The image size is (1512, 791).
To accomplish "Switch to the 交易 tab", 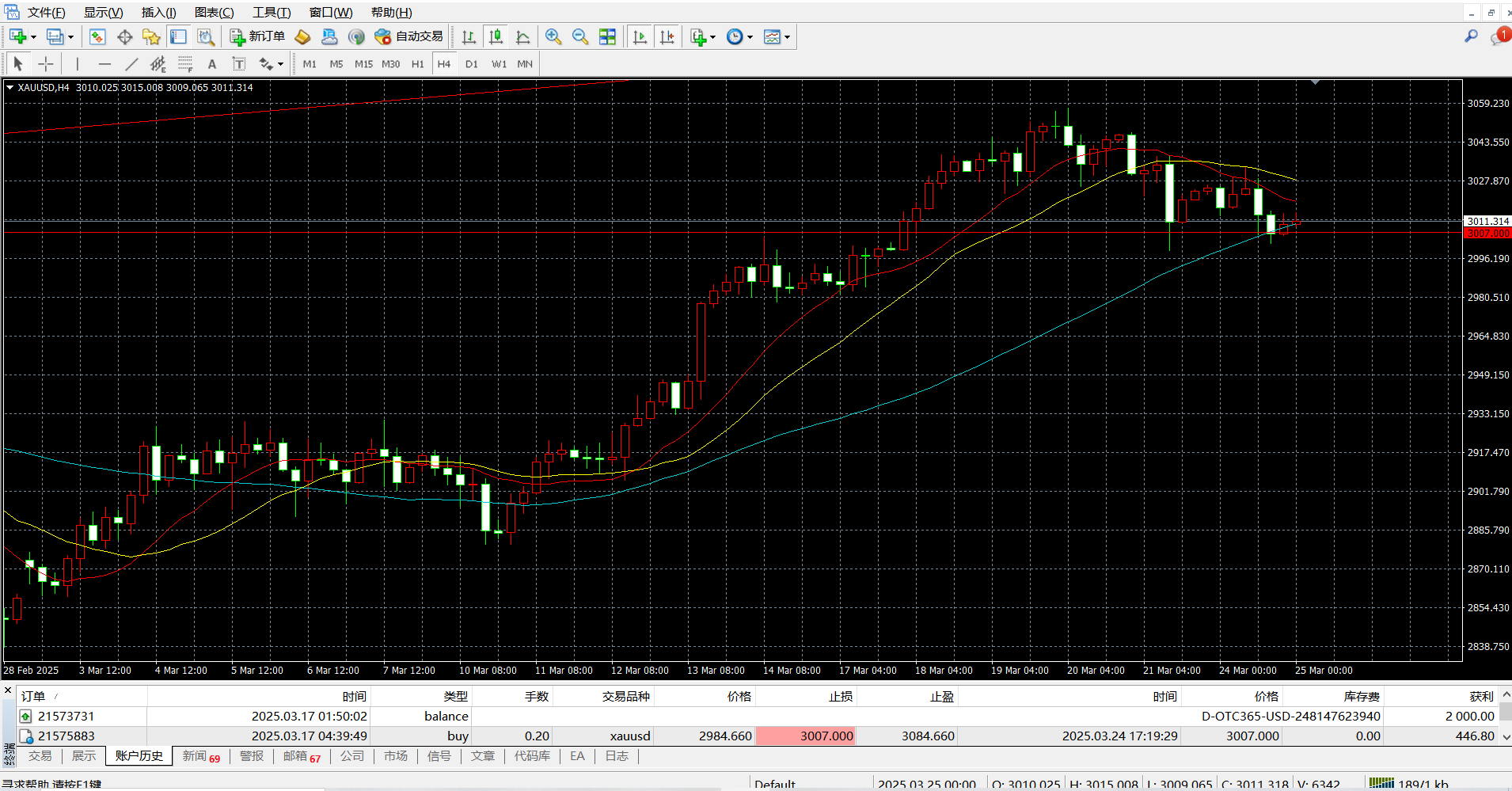I will coord(40,756).
